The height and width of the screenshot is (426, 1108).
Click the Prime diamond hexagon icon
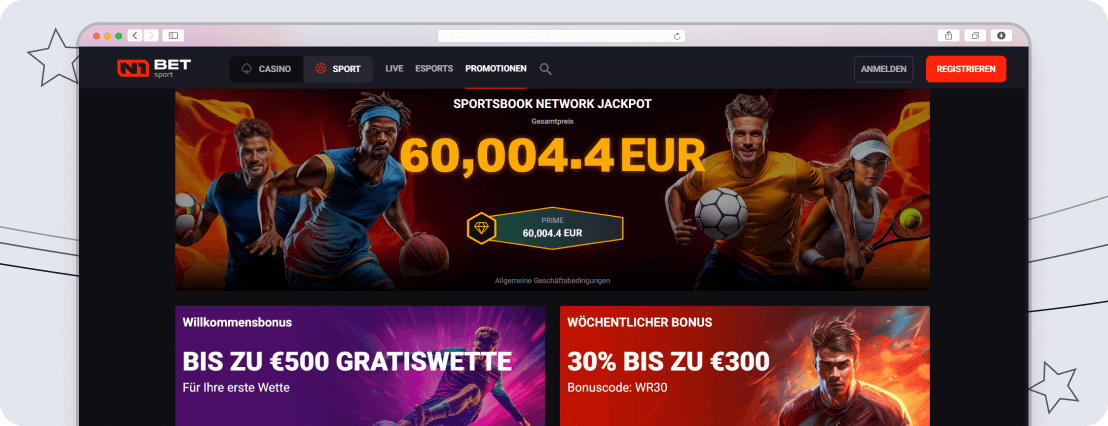pyautogui.click(x=481, y=227)
